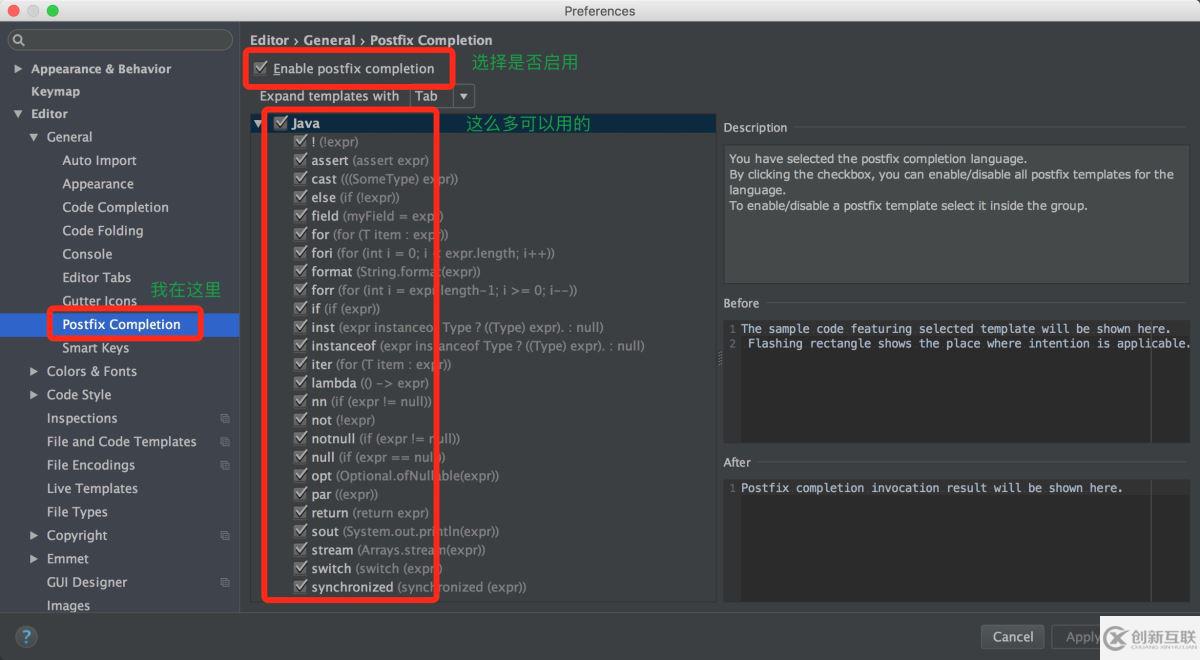Click the project-level icon beside File Encodings
Screen dimensions: 1200x660
[x=225, y=466]
